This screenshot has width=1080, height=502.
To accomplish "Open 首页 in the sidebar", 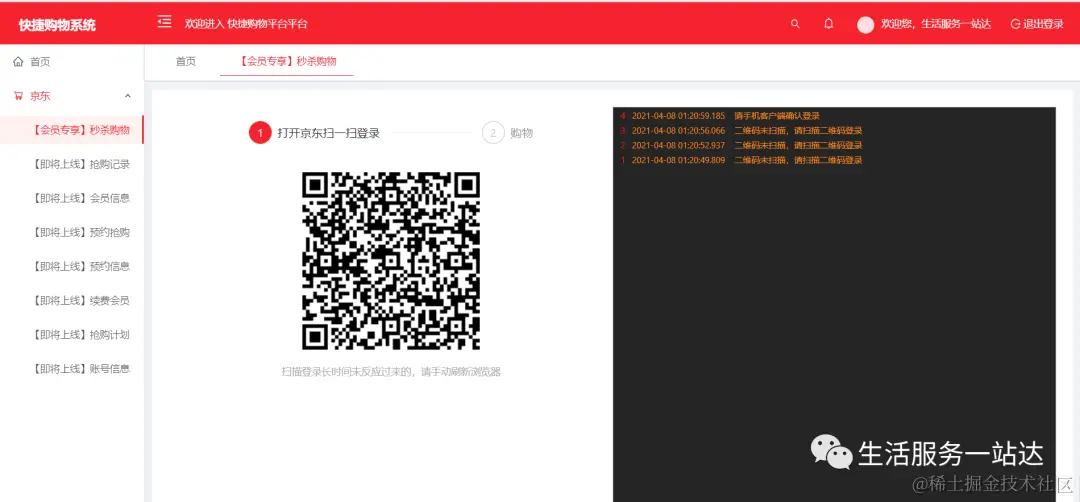I will coord(40,62).
